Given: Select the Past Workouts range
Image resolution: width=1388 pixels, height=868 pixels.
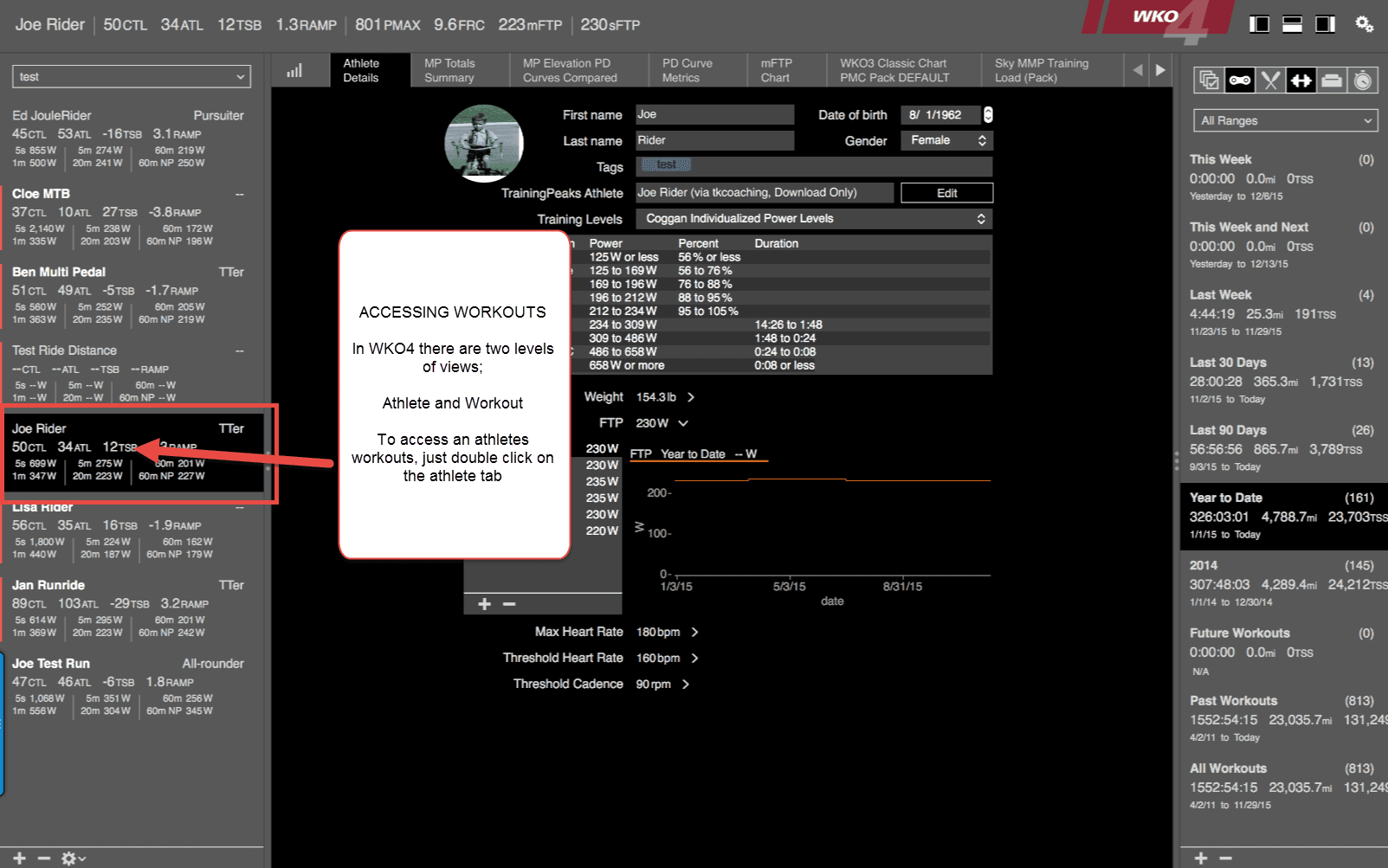Looking at the screenshot, I should pyautogui.click(x=1282, y=718).
